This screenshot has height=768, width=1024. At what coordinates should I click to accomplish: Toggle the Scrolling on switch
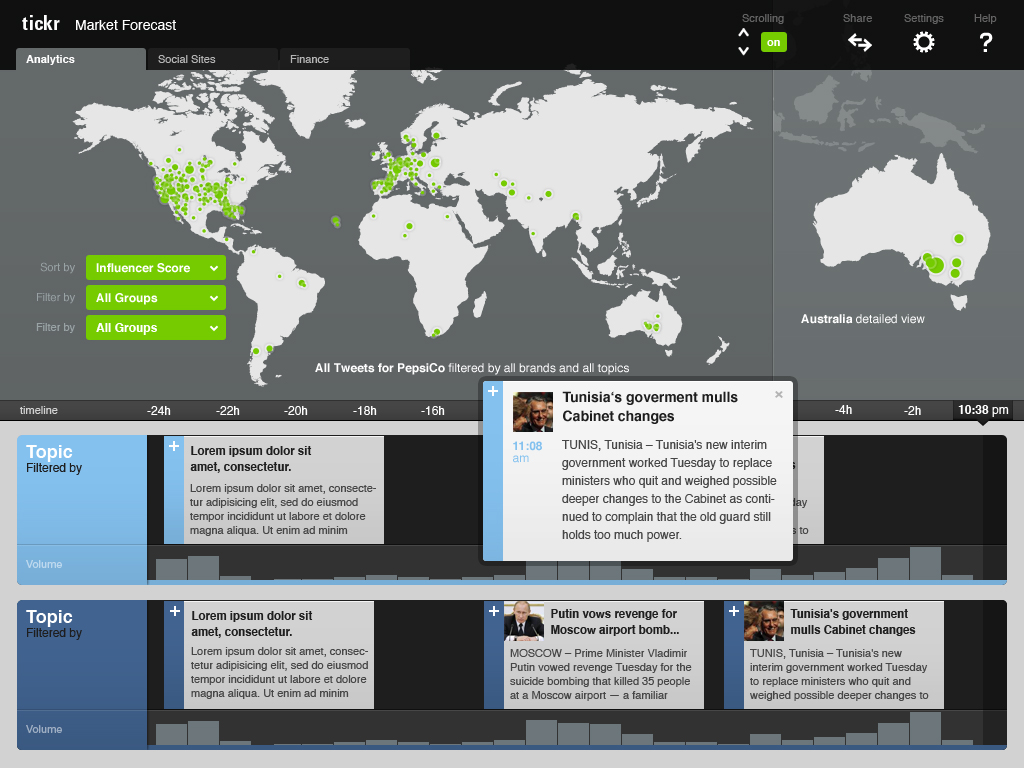coord(774,42)
